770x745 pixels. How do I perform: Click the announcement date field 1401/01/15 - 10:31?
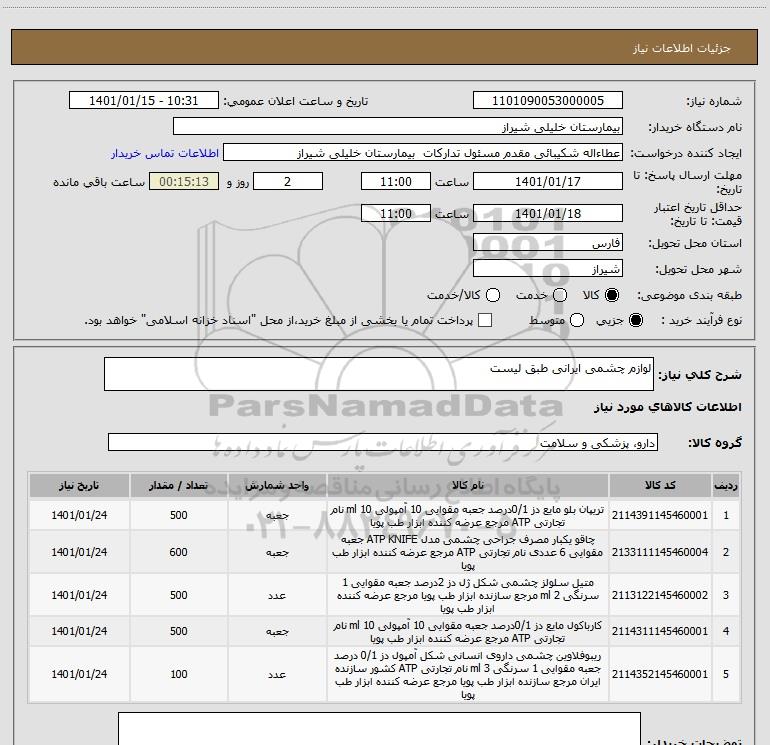coord(144,101)
